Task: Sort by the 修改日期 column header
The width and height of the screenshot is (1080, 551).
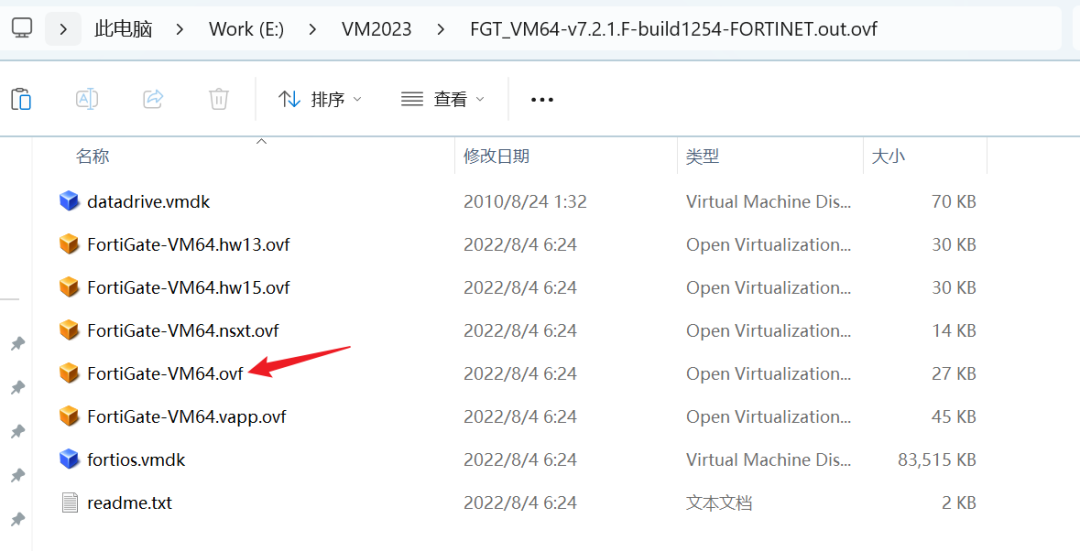Action: [497, 156]
